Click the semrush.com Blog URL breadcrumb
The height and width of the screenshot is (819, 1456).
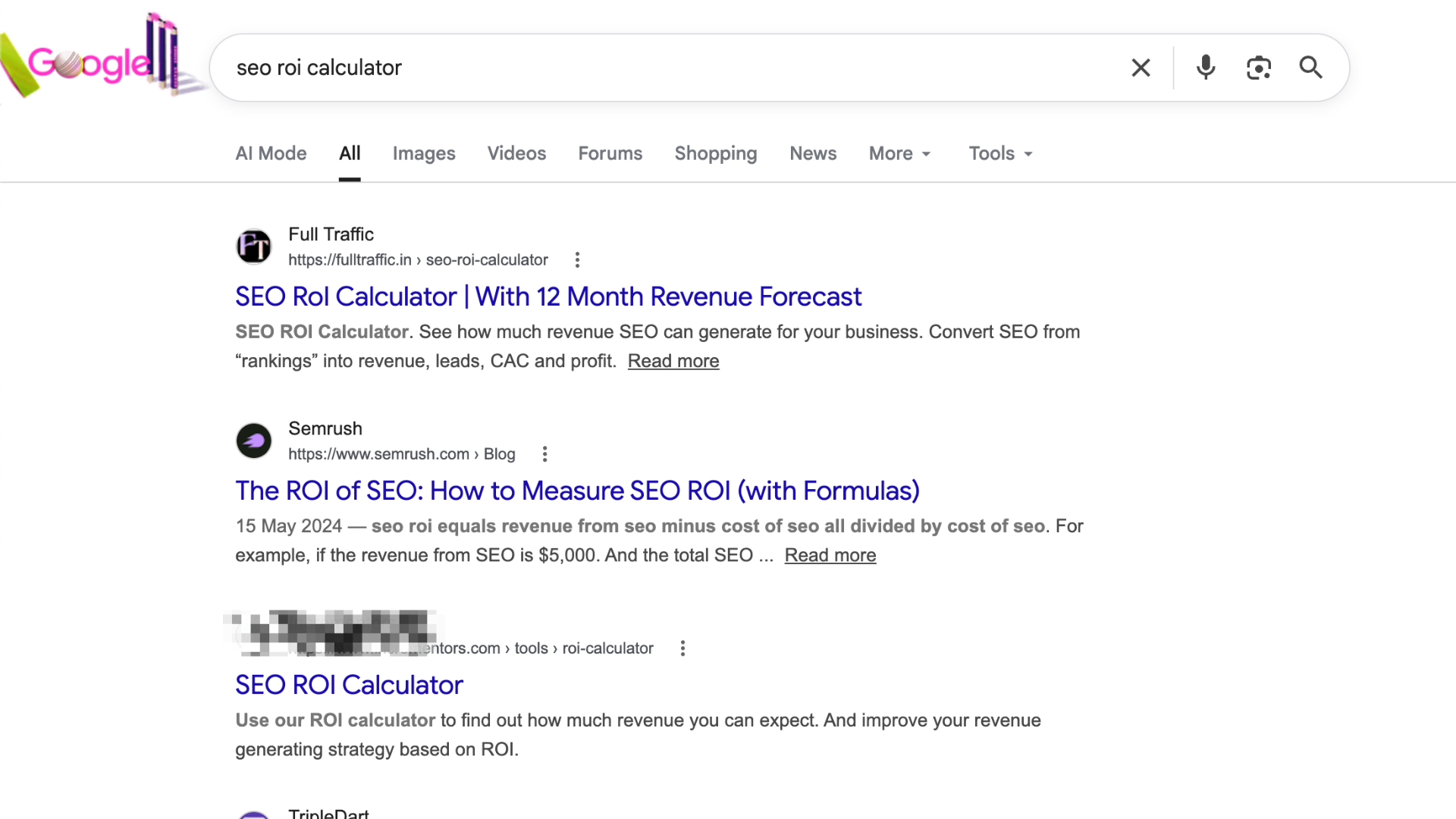[401, 454]
